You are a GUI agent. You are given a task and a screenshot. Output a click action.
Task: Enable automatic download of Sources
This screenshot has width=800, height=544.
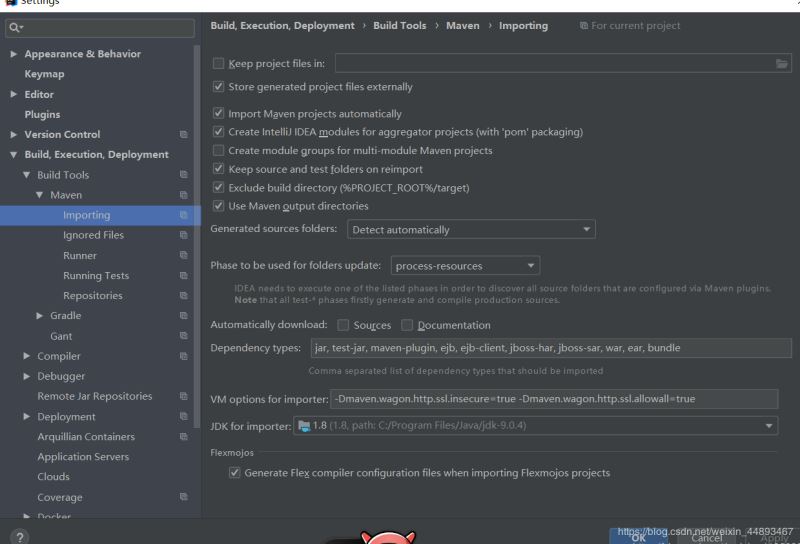[x=343, y=325]
